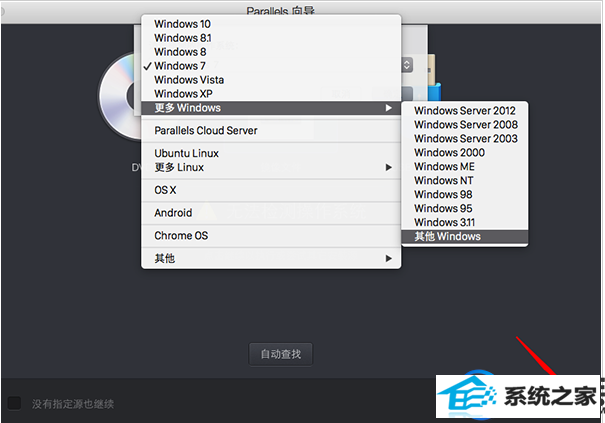Screen dimensions: 605x423
Task: Click the 自动查找 button
Action: tap(281, 354)
